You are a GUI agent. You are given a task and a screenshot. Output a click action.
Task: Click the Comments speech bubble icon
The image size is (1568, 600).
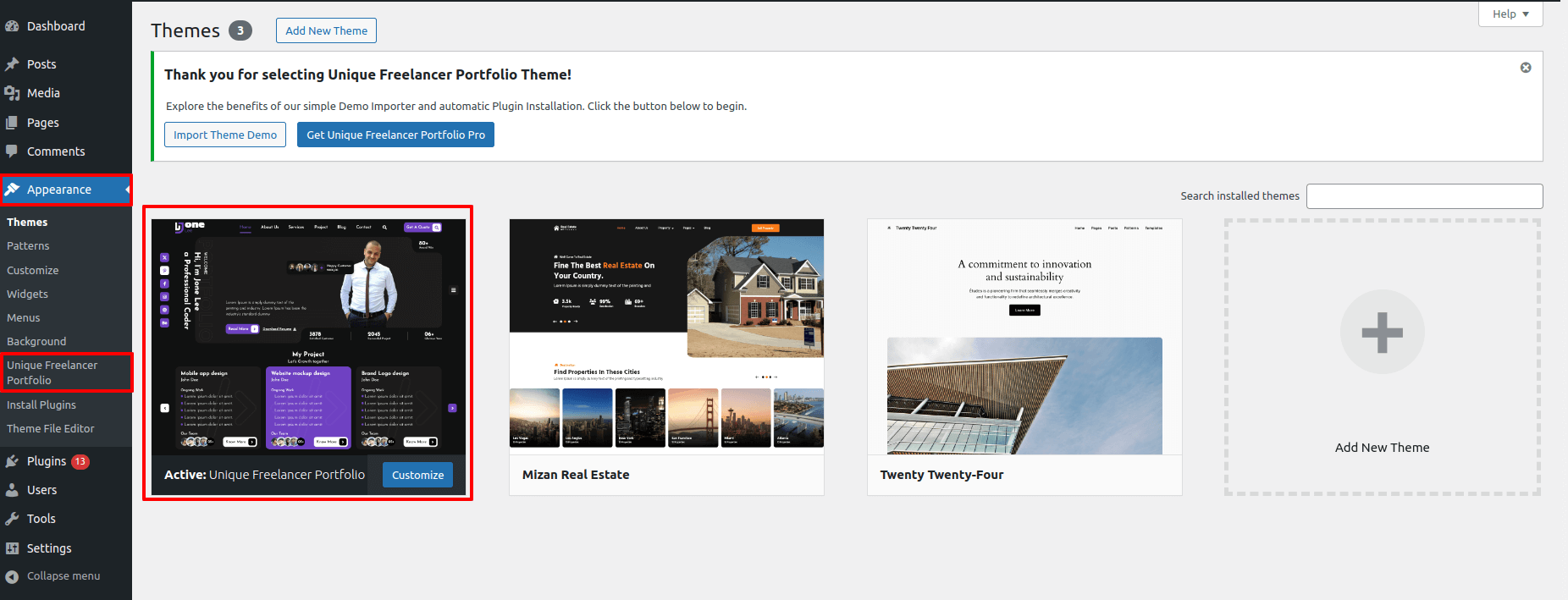click(x=12, y=151)
